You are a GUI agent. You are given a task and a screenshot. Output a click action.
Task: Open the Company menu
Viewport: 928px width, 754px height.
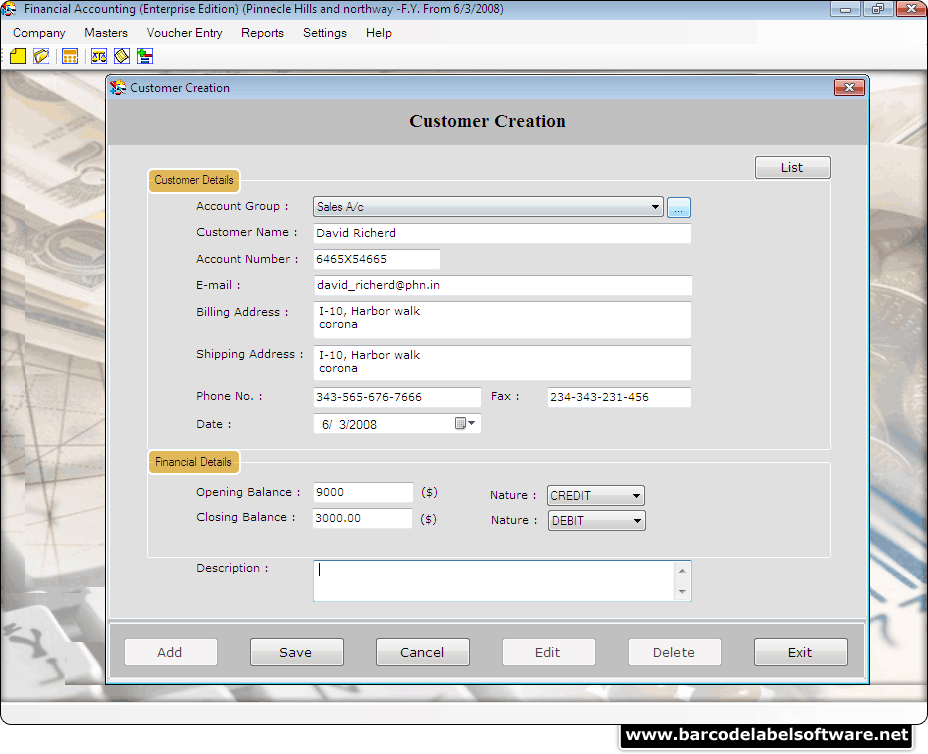click(39, 33)
